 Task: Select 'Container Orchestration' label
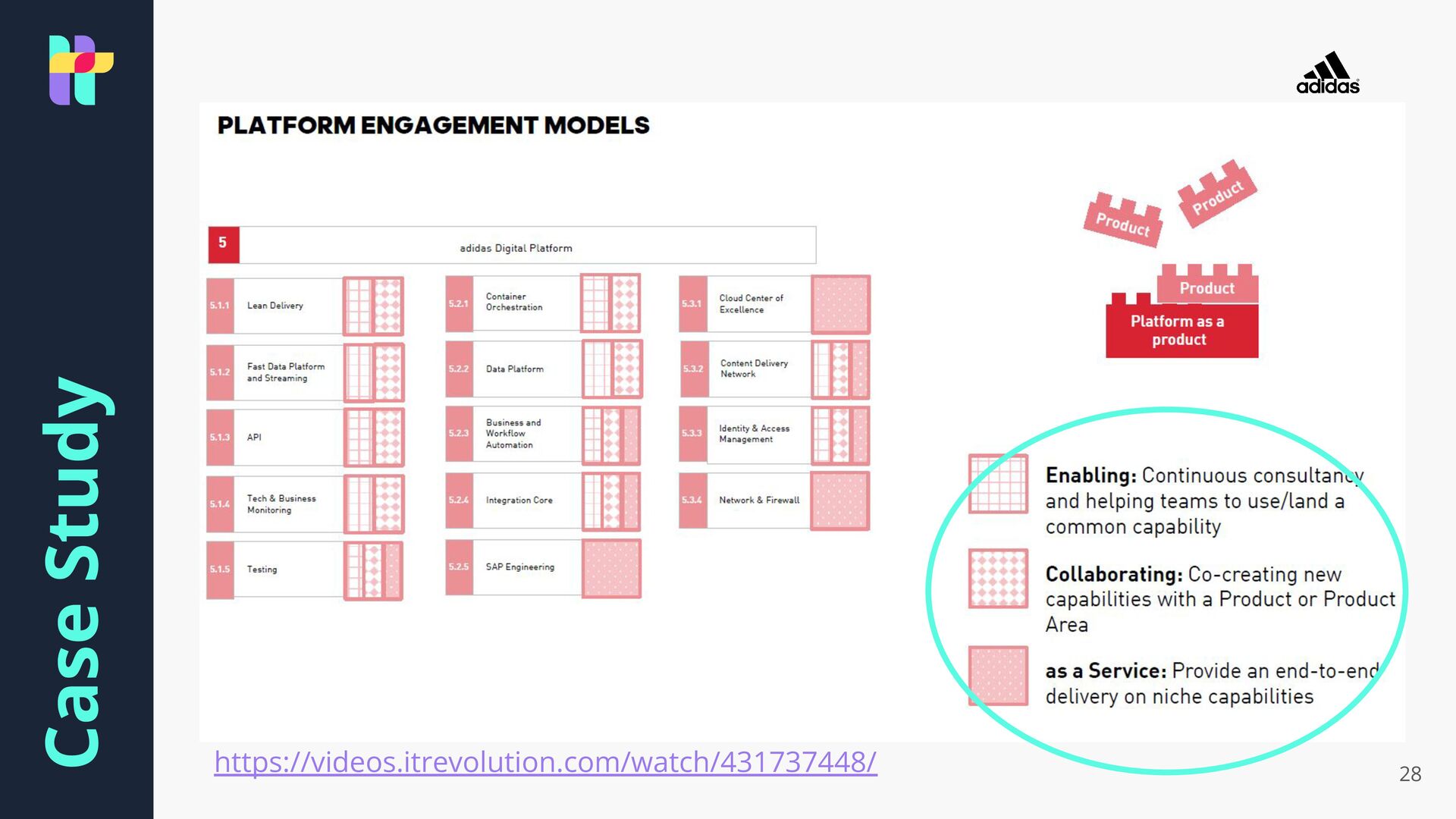click(514, 302)
